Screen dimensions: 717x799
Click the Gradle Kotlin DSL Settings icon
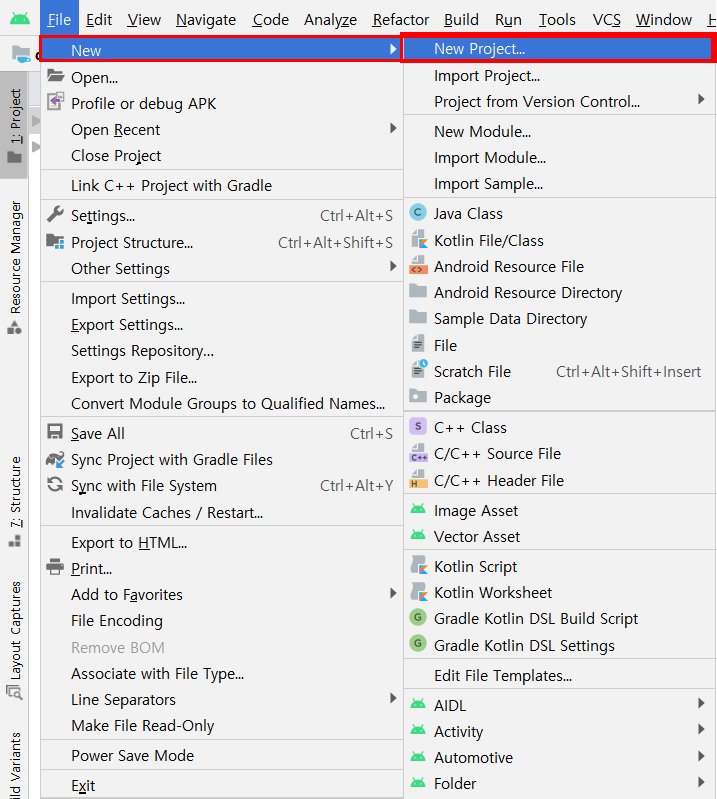418,644
